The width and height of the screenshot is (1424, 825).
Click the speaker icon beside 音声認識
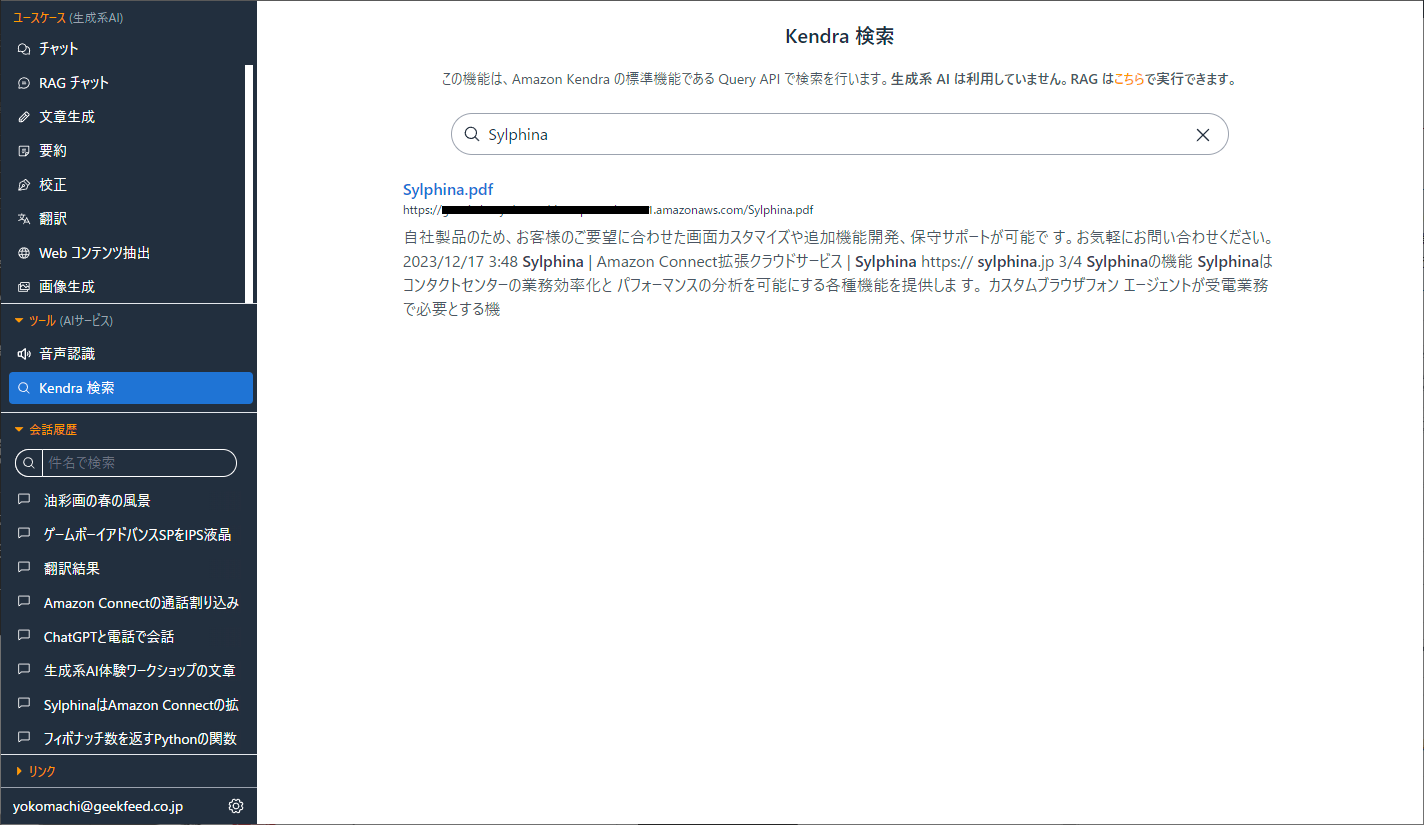(x=25, y=354)
